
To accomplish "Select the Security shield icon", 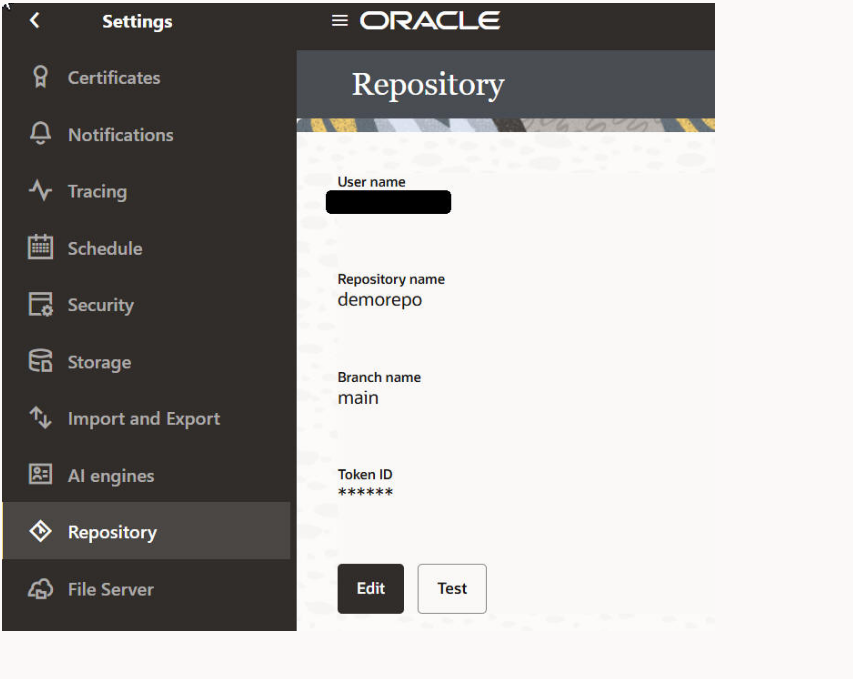I will [x=40, y=304].
